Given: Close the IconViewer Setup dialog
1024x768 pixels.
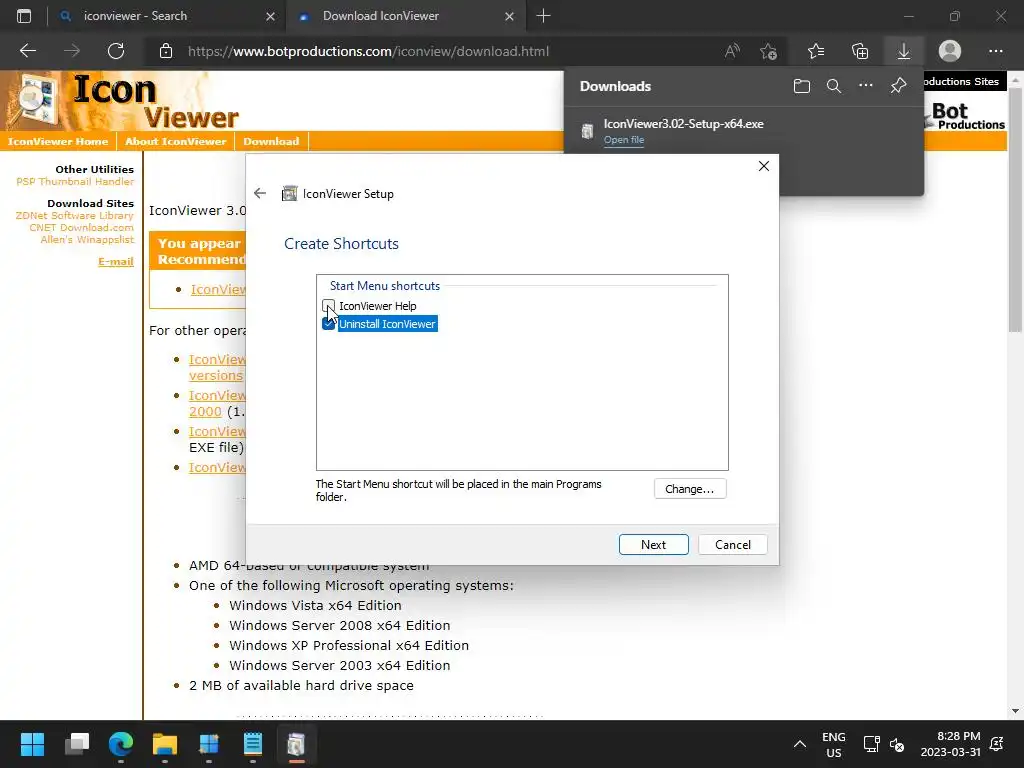Looking at the screenshot, I should 763,166.
